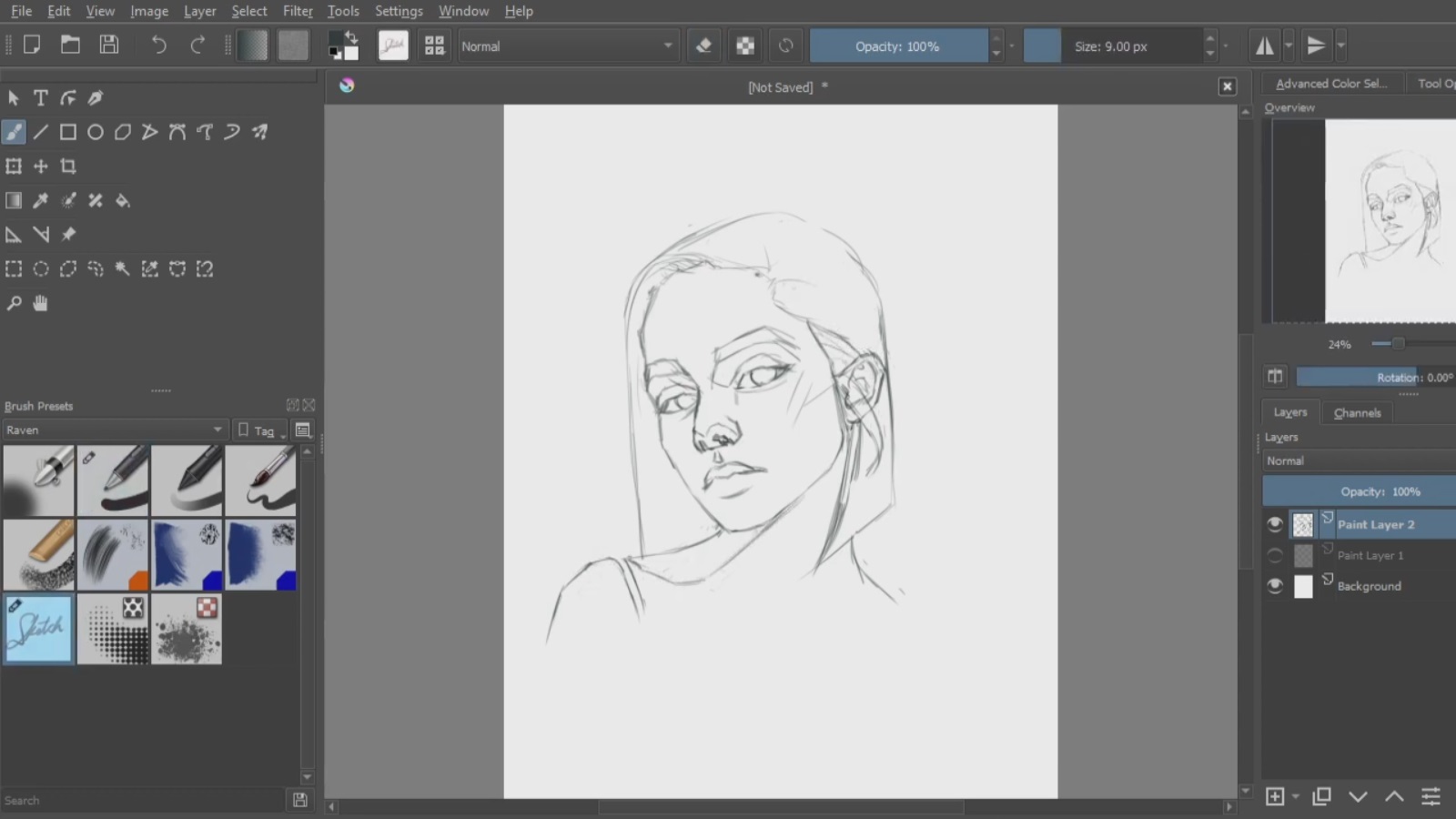Hide Paint Layer 2 visibility
The height and width of the screenshot is (819, 1456).
tap(1275, 524)
